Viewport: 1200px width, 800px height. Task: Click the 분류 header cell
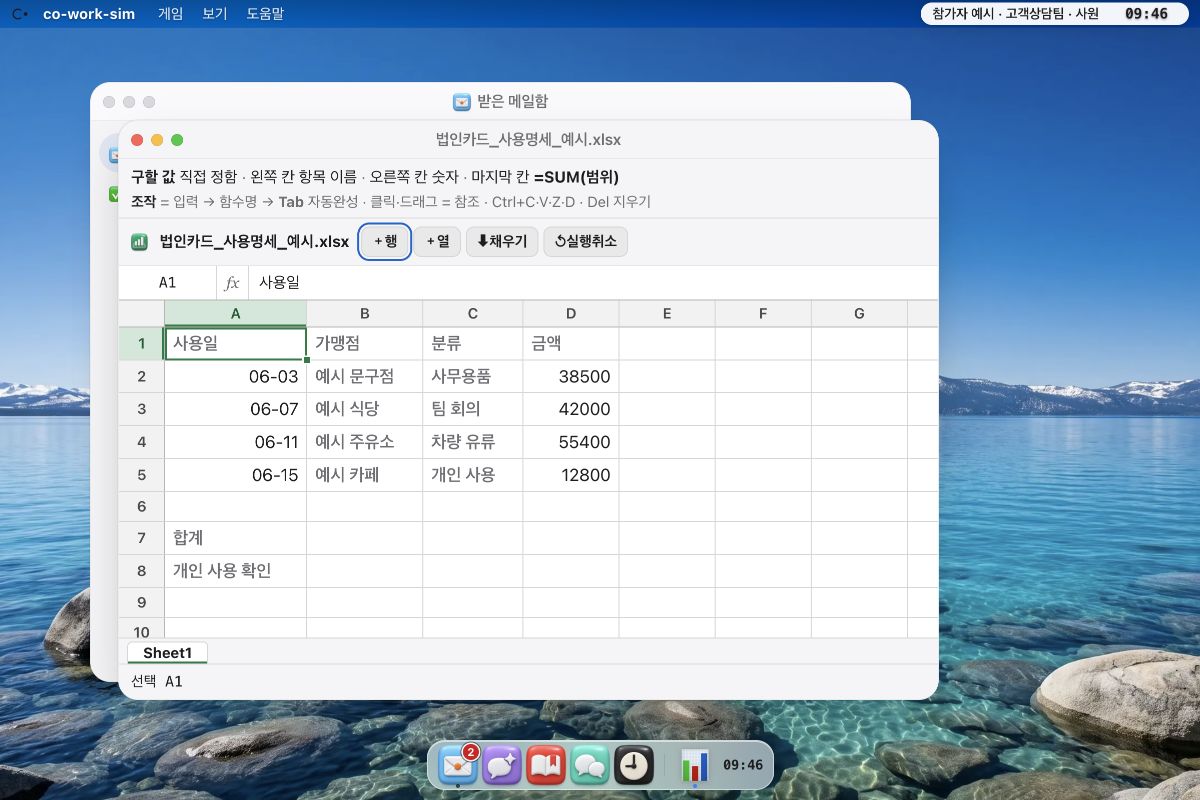coord(472,344)
